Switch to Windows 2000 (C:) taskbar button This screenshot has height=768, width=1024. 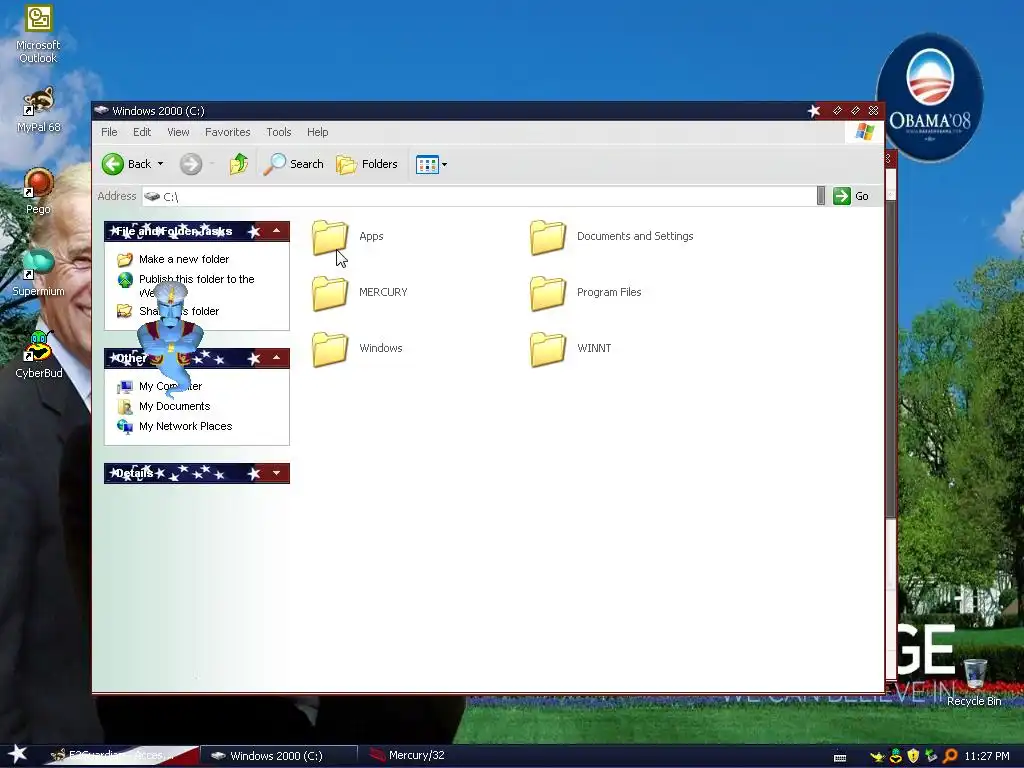click(278, 756)
